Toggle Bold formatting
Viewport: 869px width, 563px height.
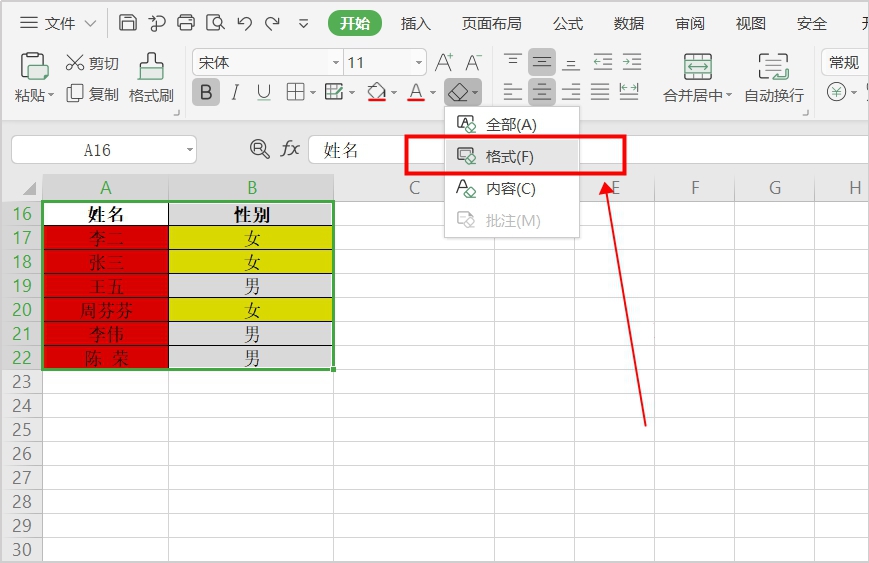pyautogui.click(x=206, y=92)
